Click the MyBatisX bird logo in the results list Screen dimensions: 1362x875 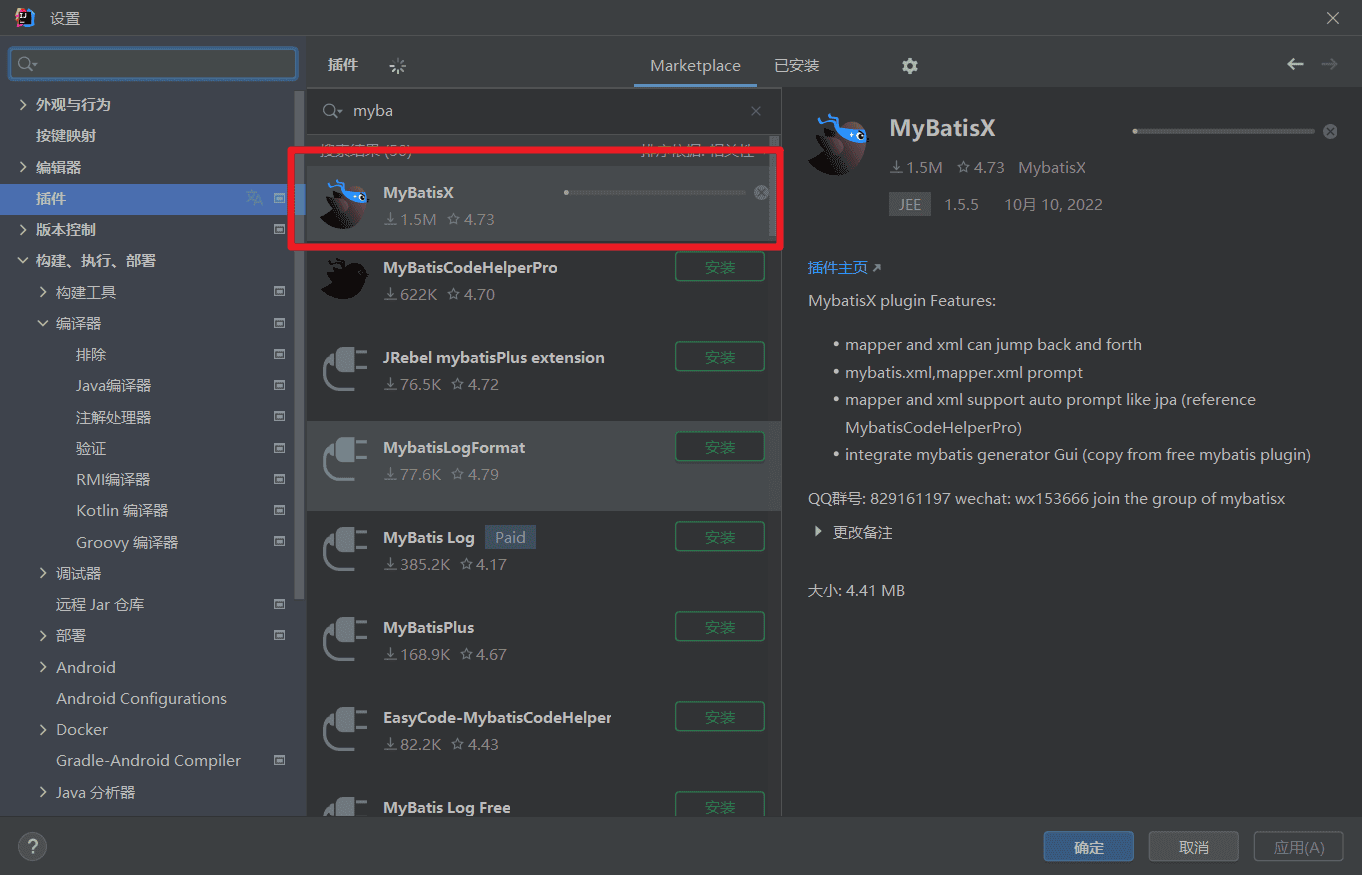[345, 204]
